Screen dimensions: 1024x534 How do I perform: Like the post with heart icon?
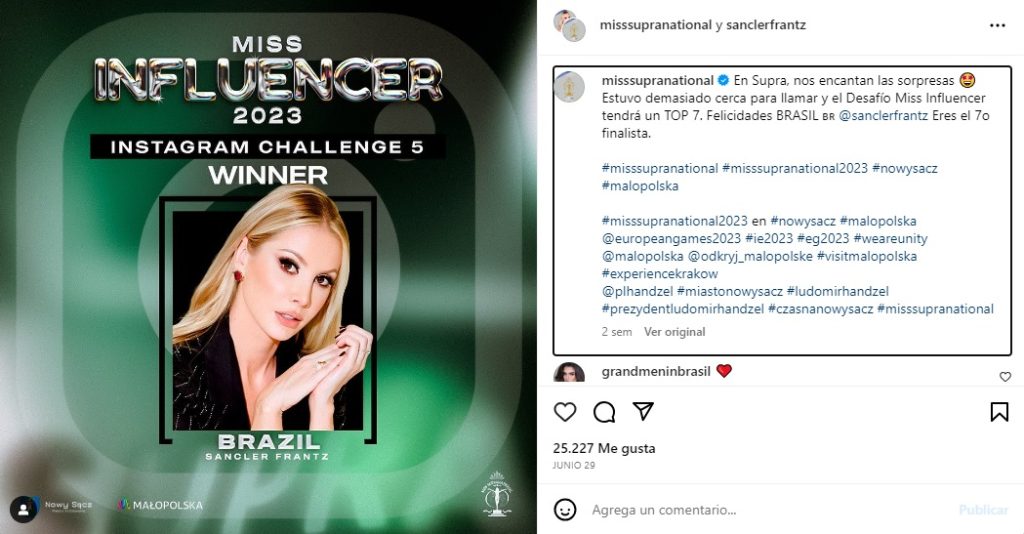[x=565, y=412]
